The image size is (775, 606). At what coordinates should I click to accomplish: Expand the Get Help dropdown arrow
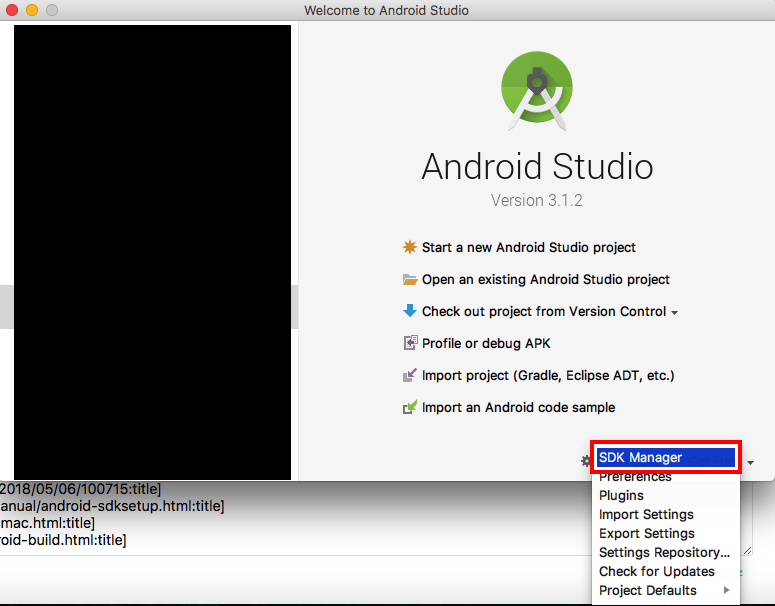[x=750, y=463]
